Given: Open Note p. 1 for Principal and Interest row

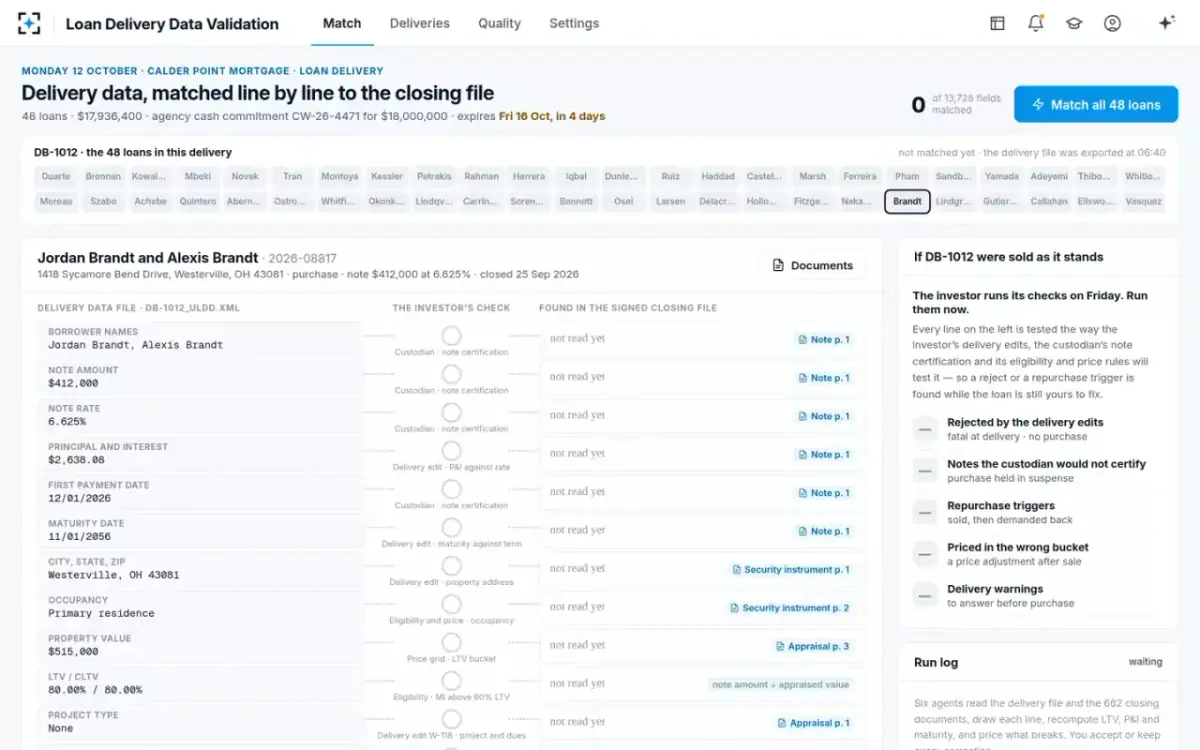Looking at the screenshot, I should tap(824, 455).
